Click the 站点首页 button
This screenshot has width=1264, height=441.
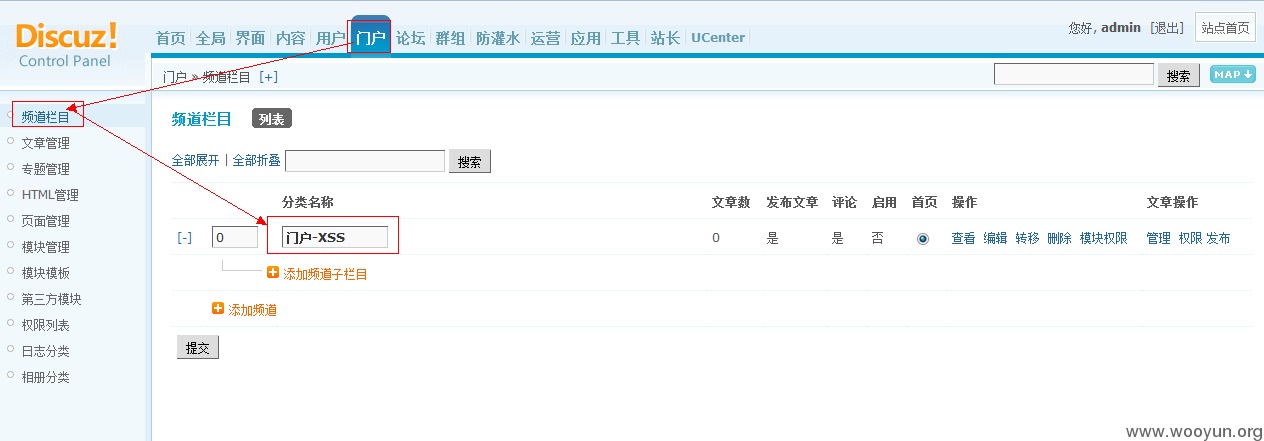pos(1225,27)
